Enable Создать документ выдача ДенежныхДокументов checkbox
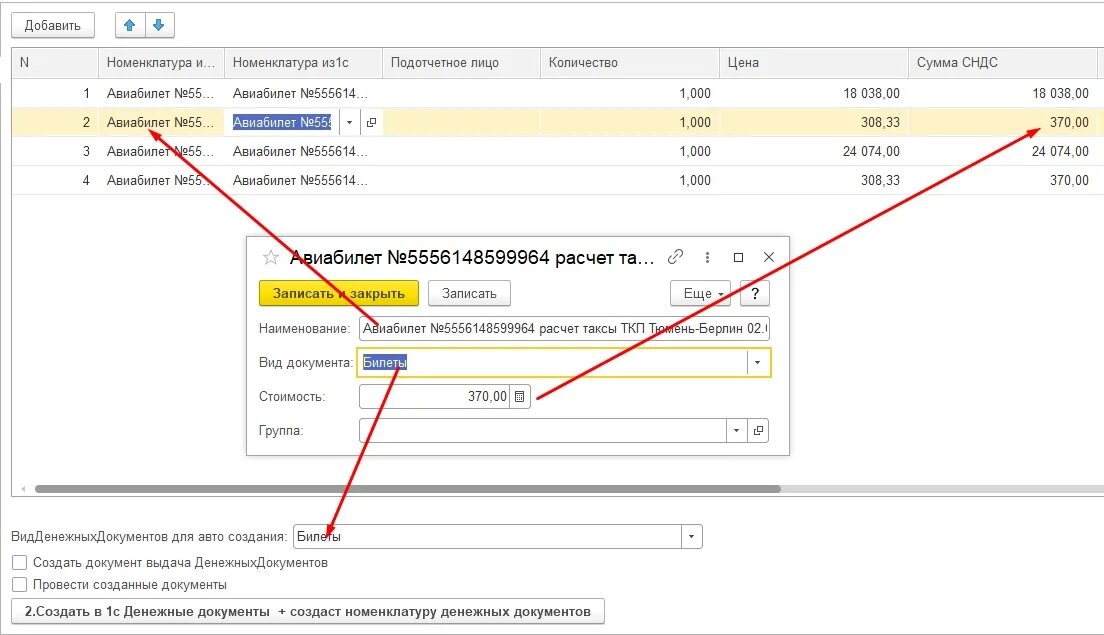The width and height of the screenshot is (1104, 635). click(20, 562)
